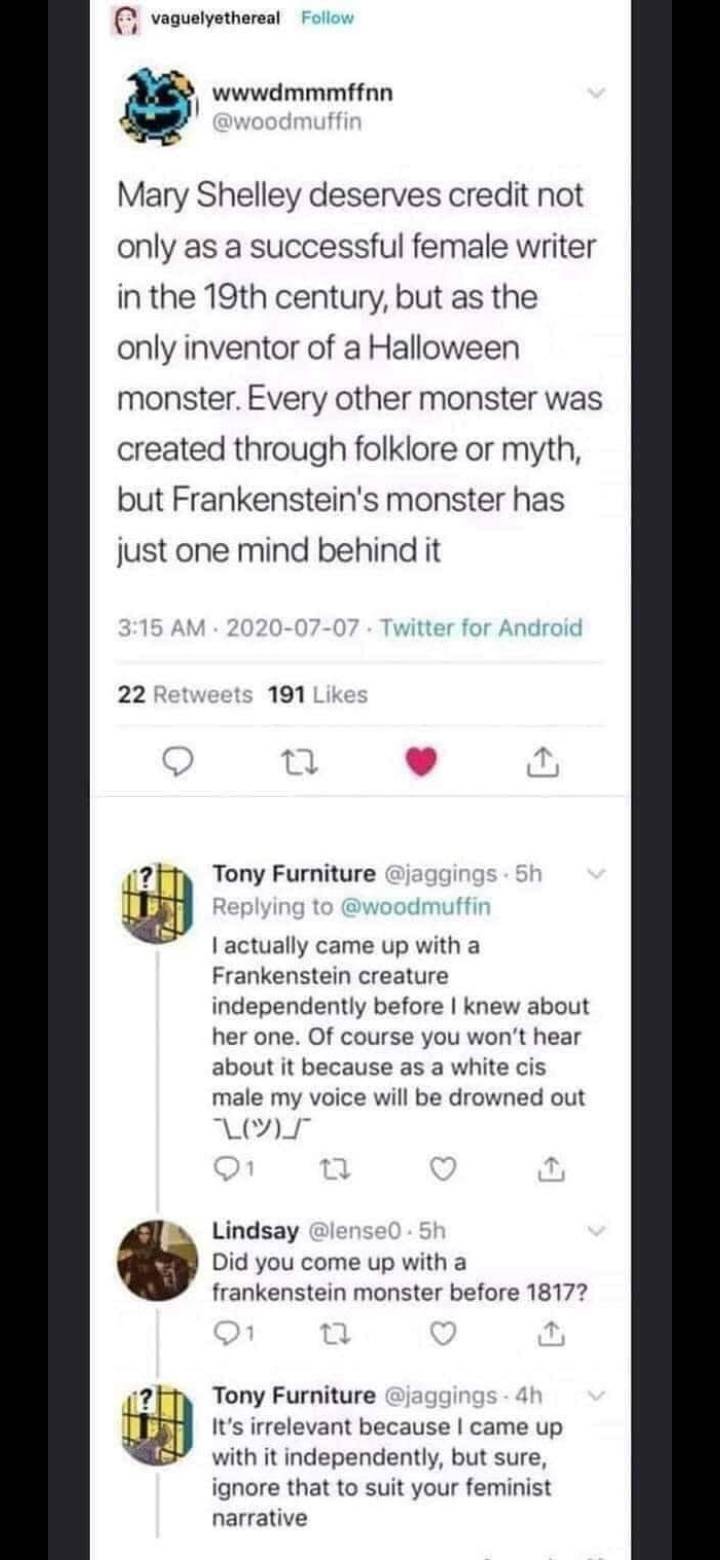View the 191 Likes list
Image resolution: width=720 pixels, height=1560 pixels.
tap(317, 694)
